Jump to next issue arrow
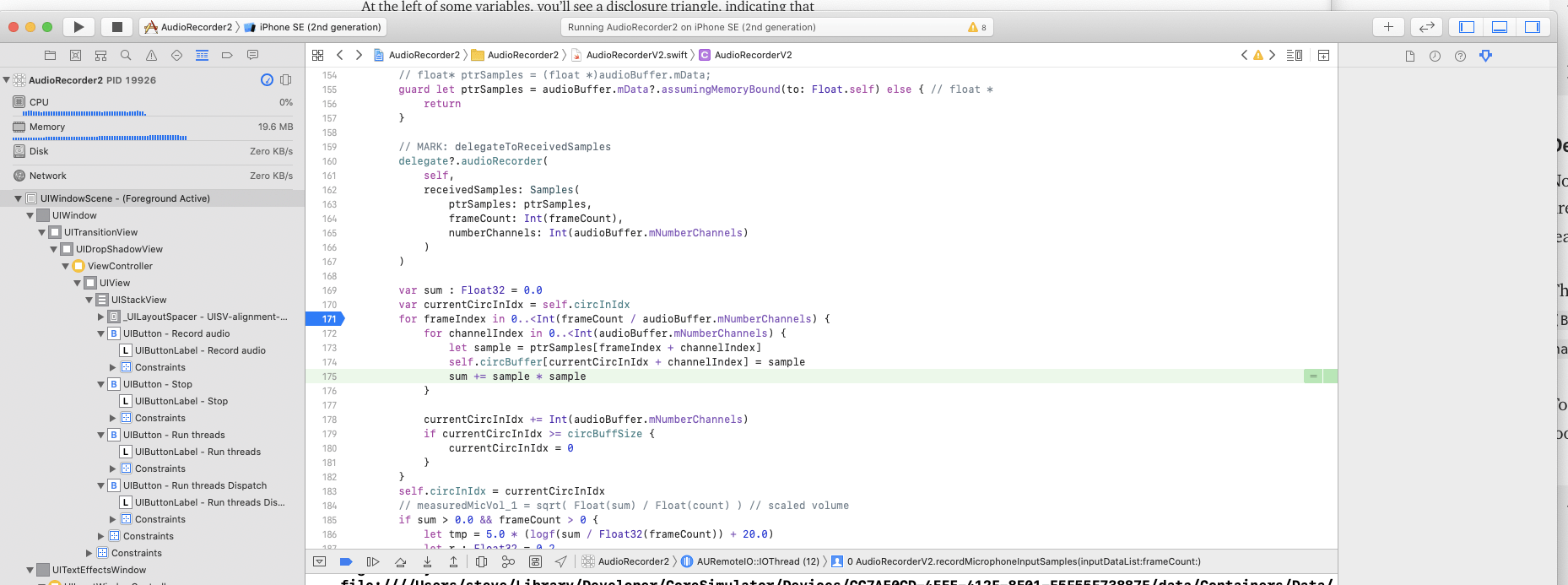 tap(1272, 55)
